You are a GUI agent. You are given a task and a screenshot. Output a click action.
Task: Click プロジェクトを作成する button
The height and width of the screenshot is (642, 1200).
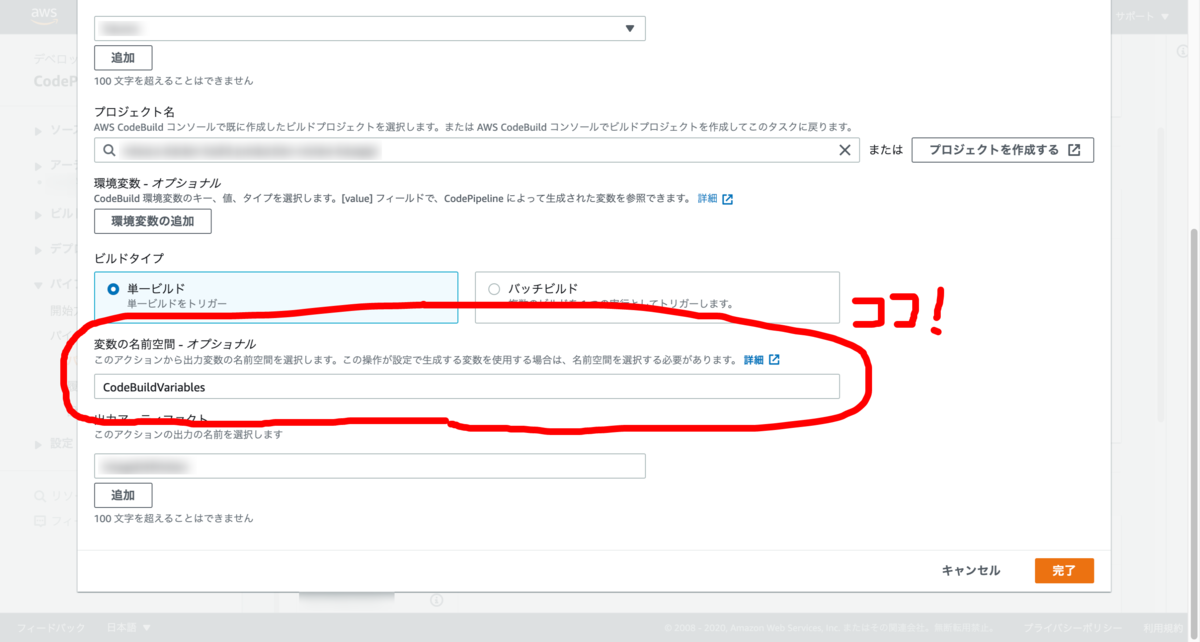[1003, 150]
